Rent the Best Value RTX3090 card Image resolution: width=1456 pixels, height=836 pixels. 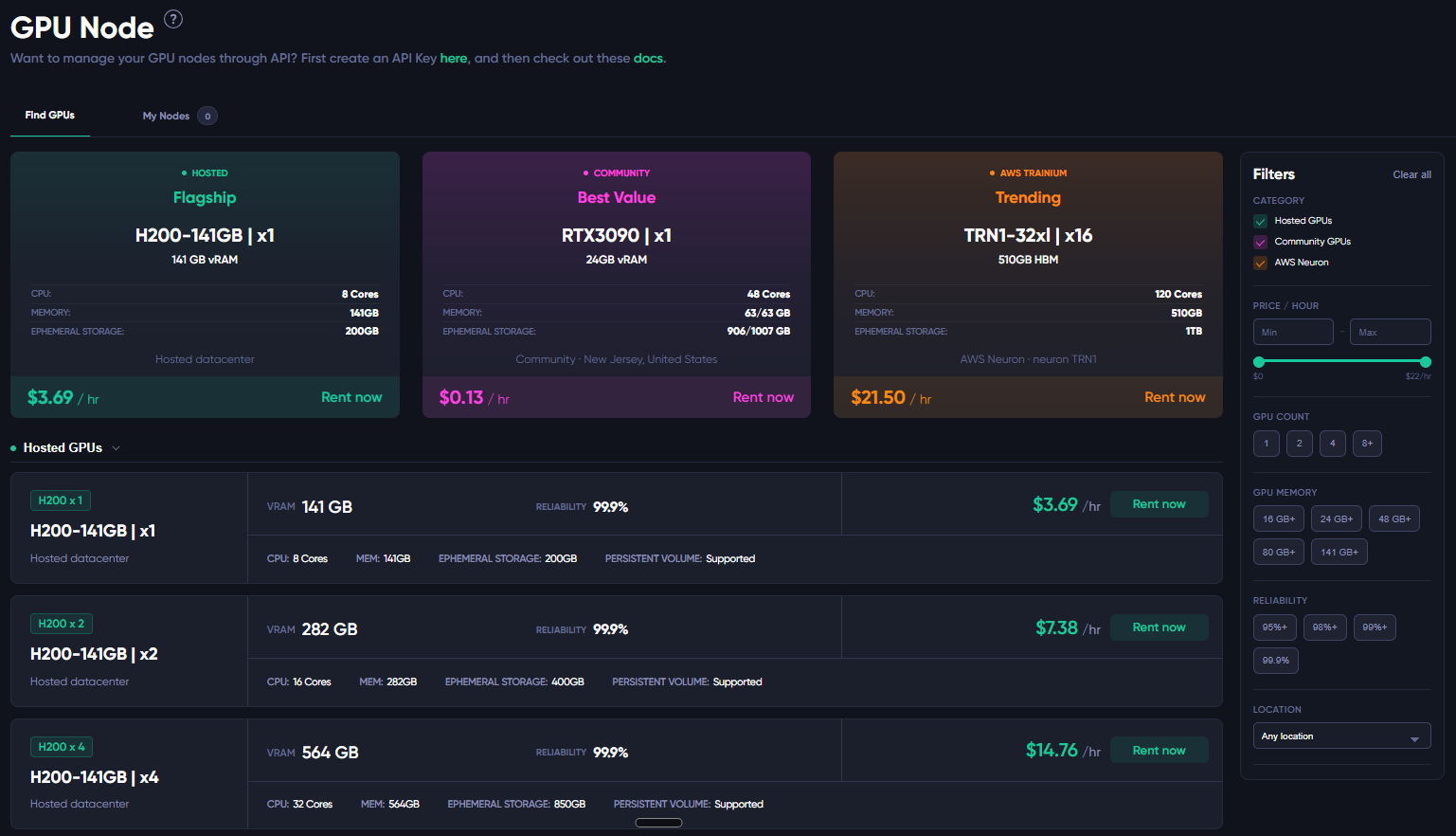764,397
